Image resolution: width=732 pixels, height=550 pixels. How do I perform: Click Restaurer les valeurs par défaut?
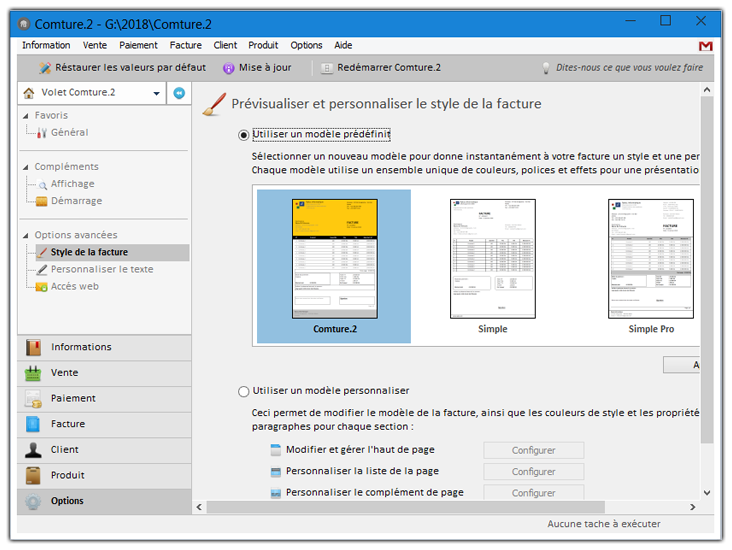[122, 68]
